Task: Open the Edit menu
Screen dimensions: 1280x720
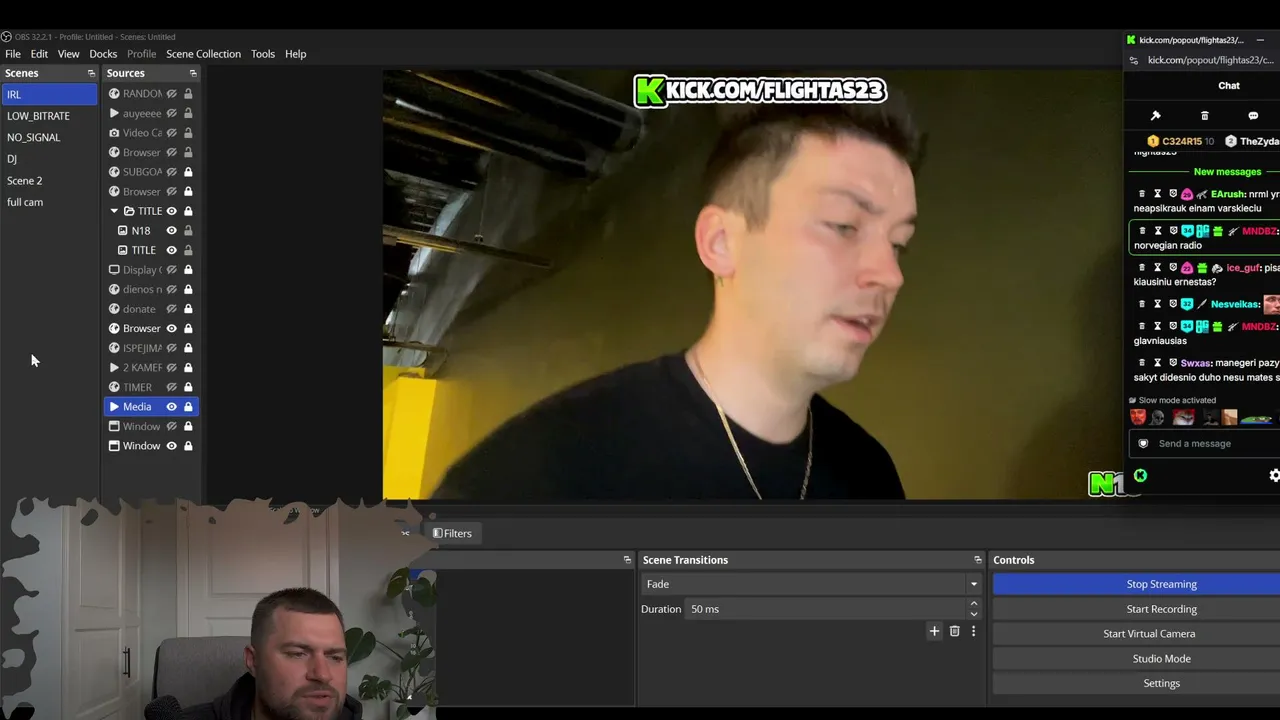Action: coord(39,54)
